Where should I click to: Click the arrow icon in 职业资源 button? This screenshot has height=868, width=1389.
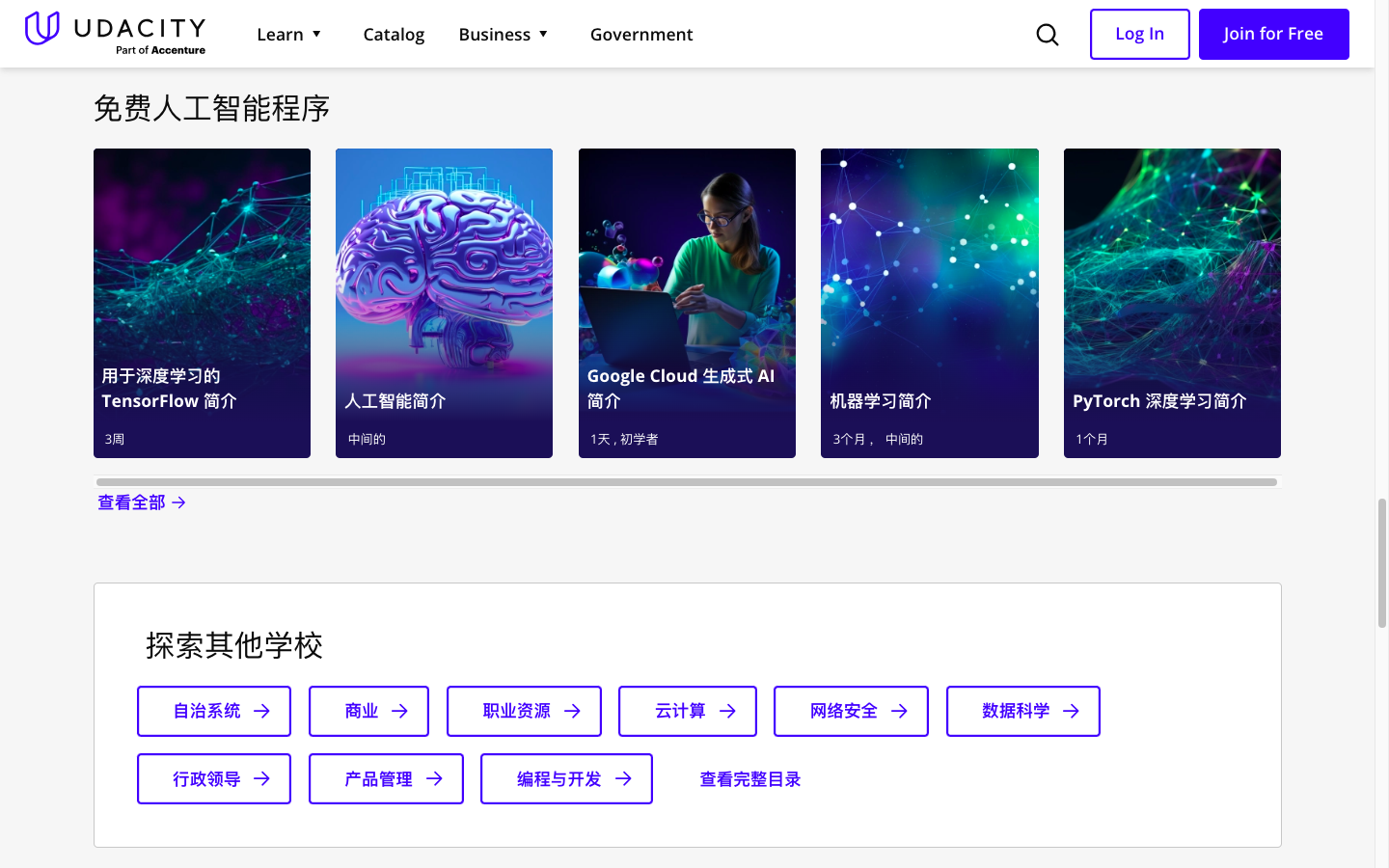[x=572, y=711]
